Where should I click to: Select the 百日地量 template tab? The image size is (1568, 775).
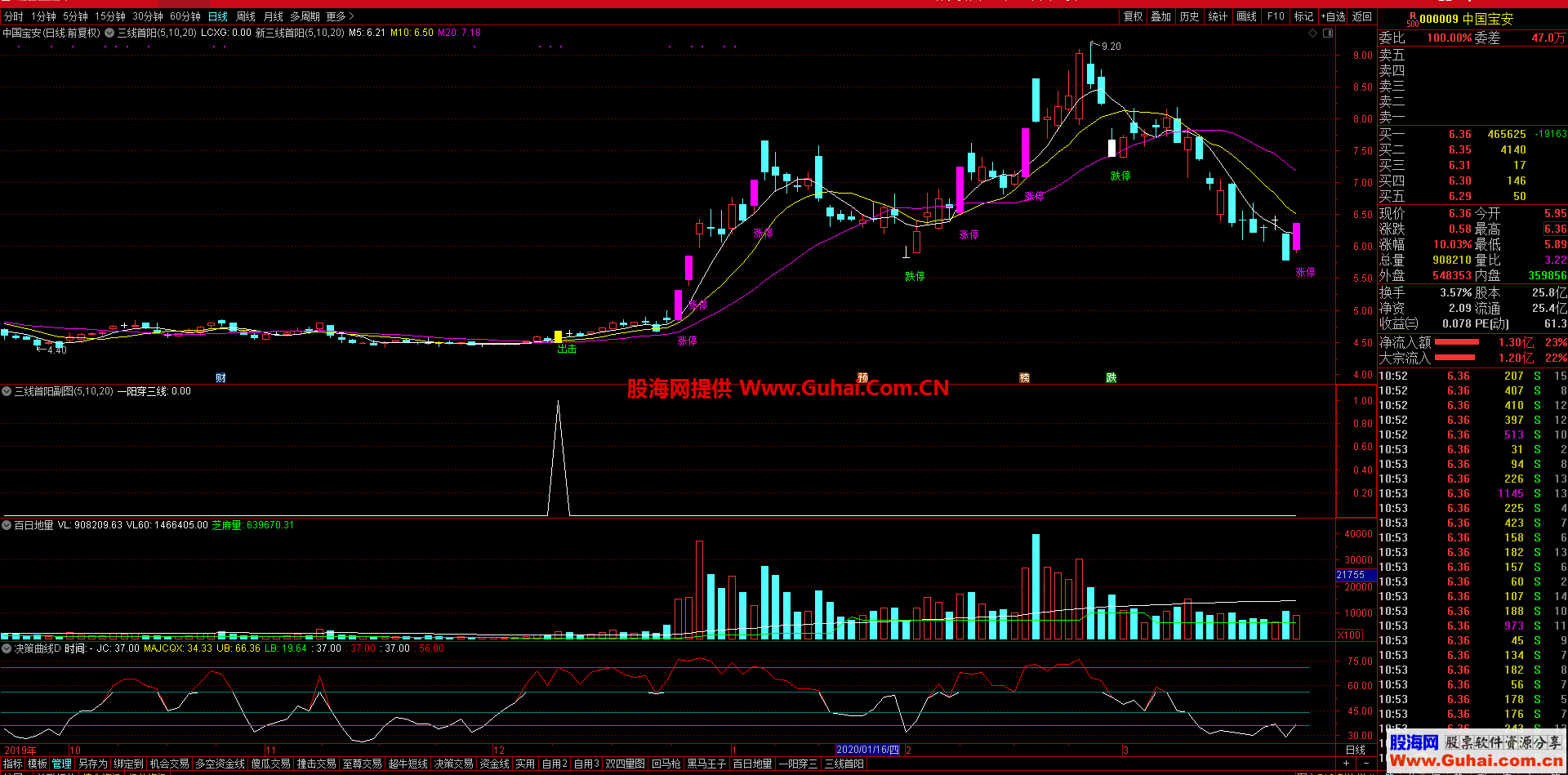[x=752, y=764]
